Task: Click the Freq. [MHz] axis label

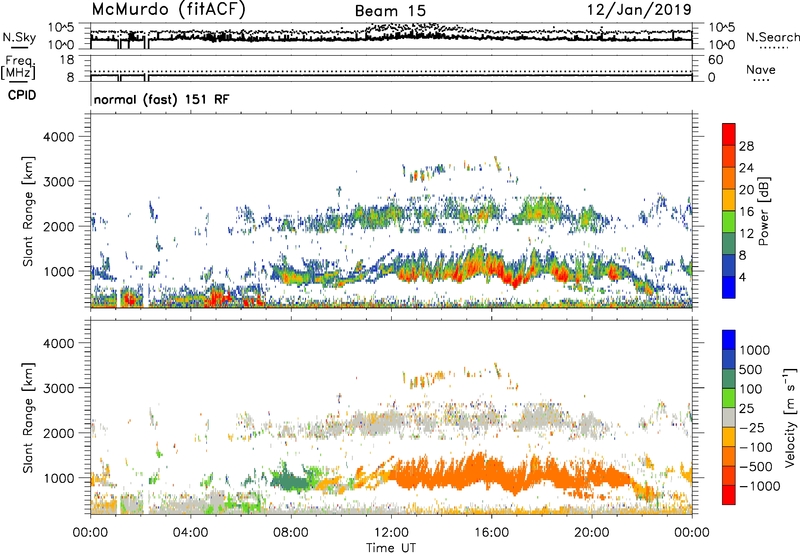Action: (x=18, y=67)
